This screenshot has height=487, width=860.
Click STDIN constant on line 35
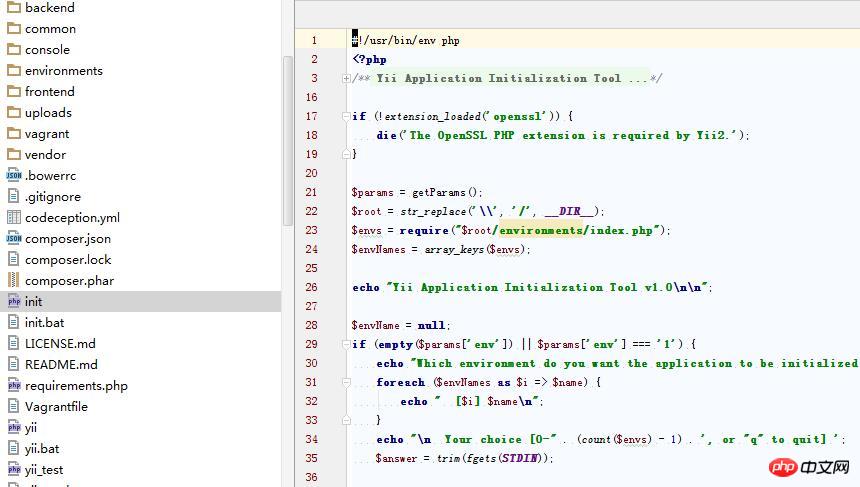519,458
